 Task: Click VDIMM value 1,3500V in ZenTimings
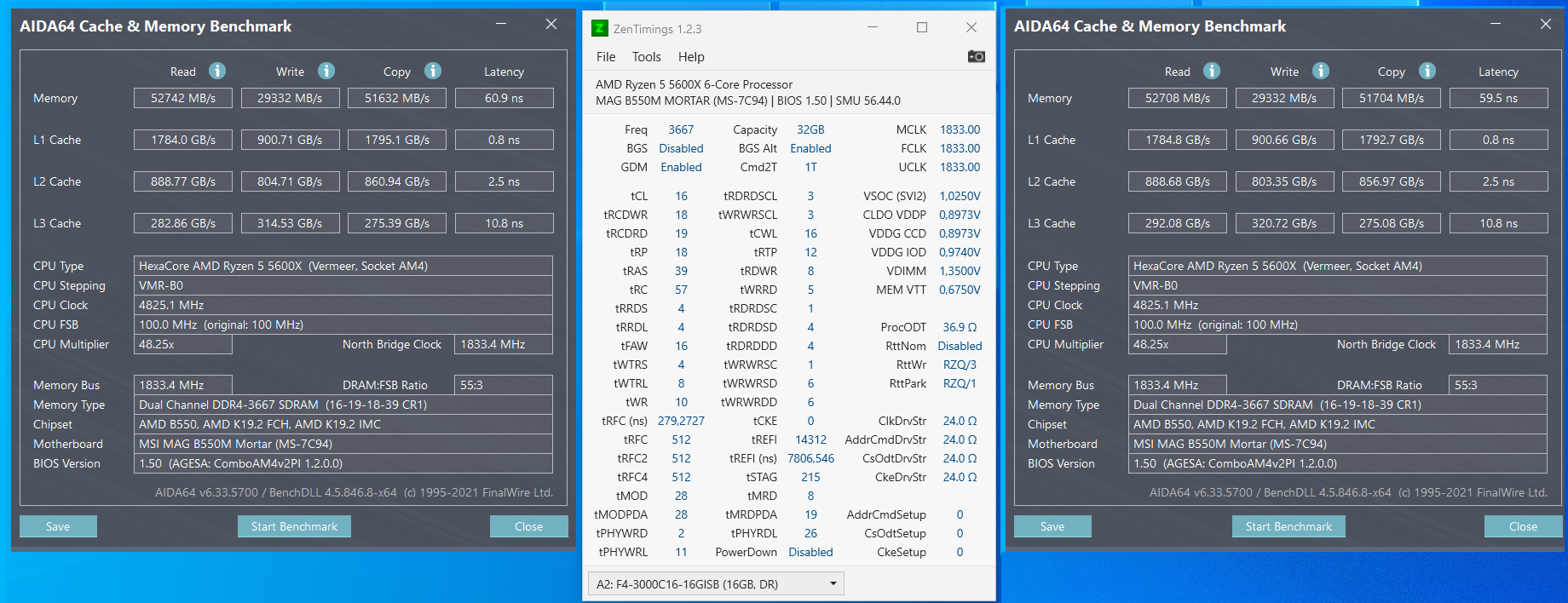pos(960,271)
